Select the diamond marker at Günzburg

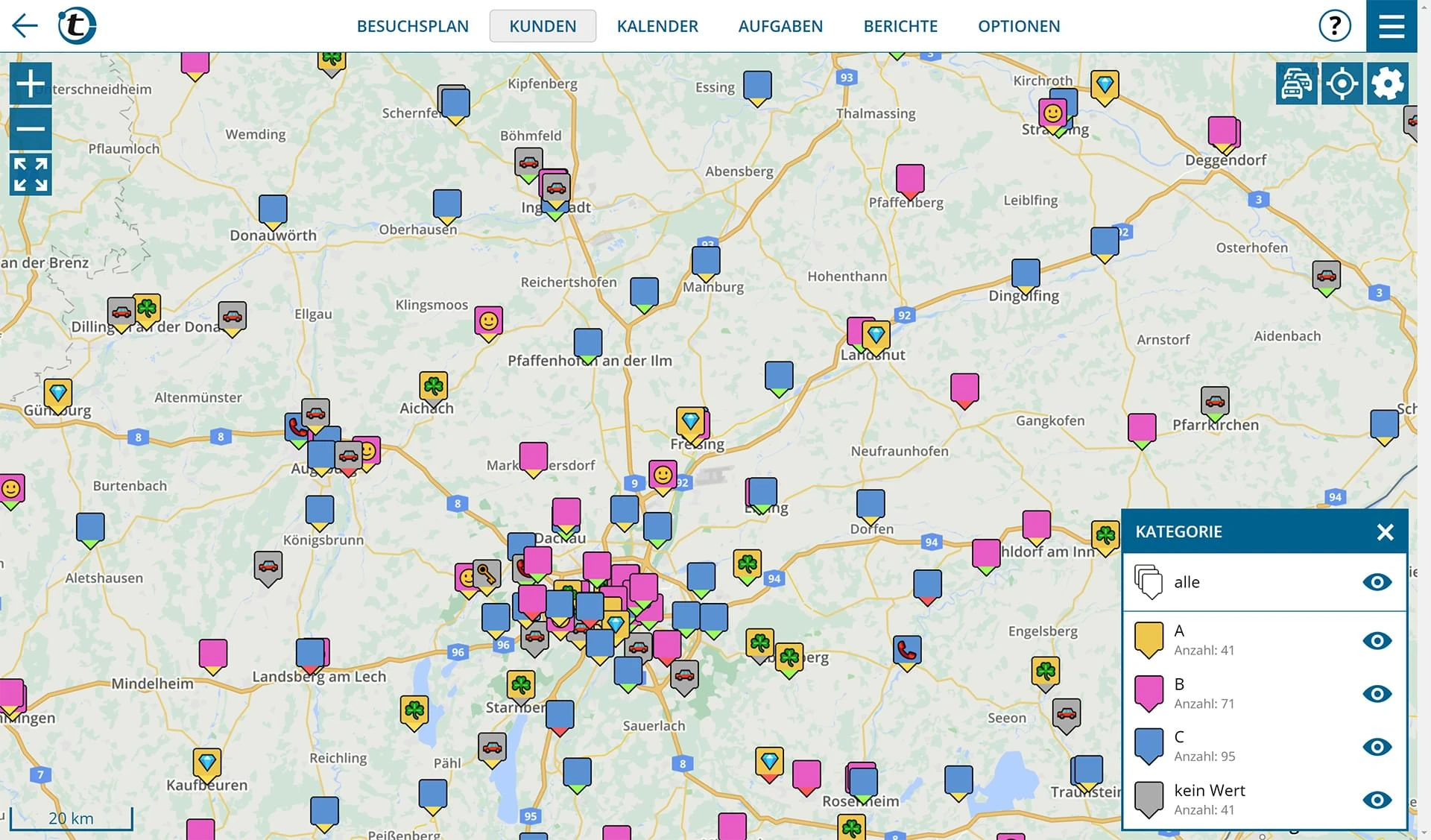pos(58,396)
